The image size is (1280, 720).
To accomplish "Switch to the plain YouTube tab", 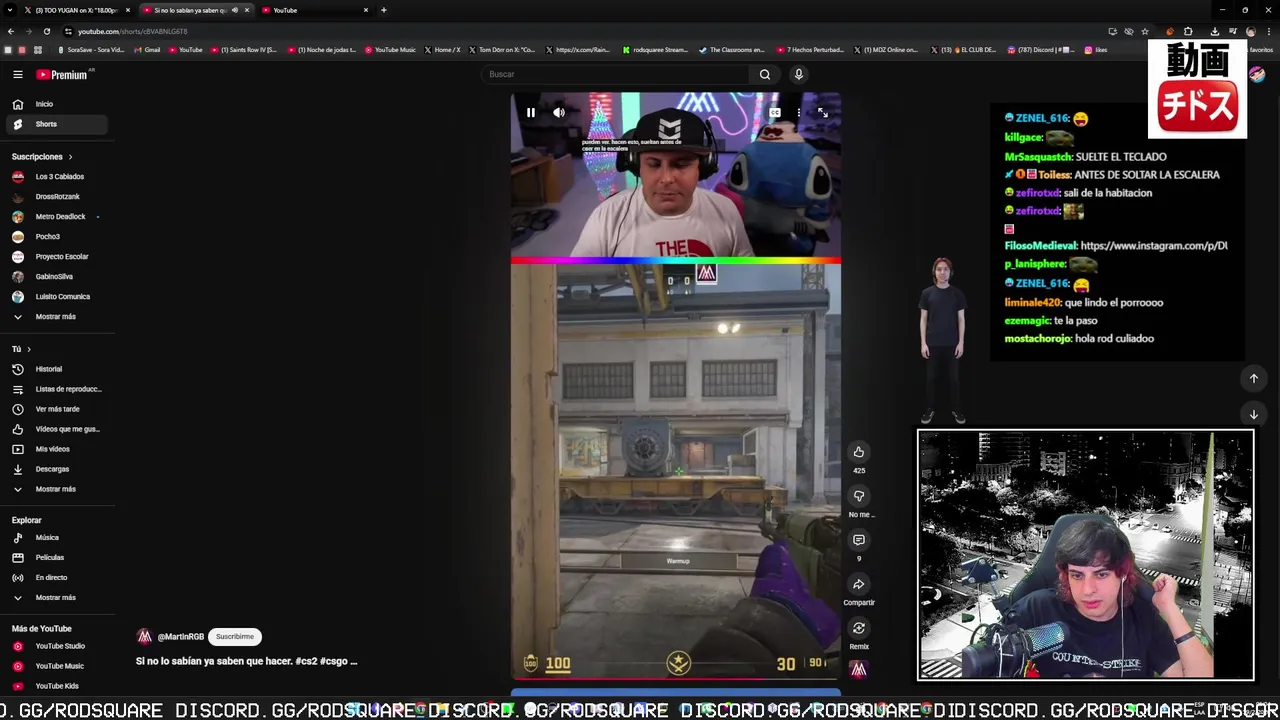I will [x=315, y=10].
